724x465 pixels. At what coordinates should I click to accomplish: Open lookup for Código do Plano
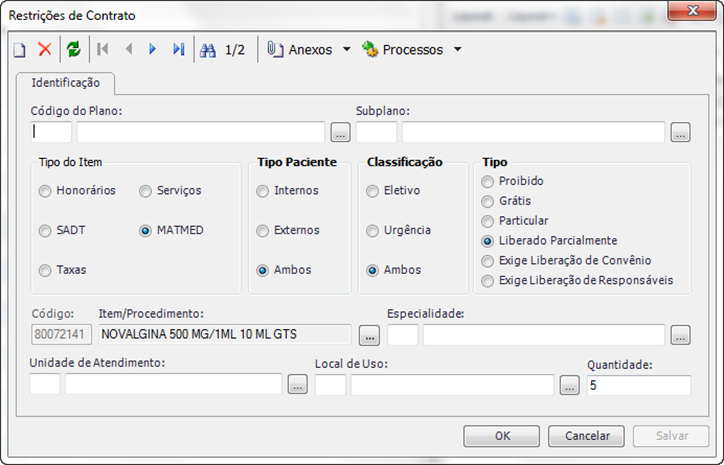click(x=340, y=132)
